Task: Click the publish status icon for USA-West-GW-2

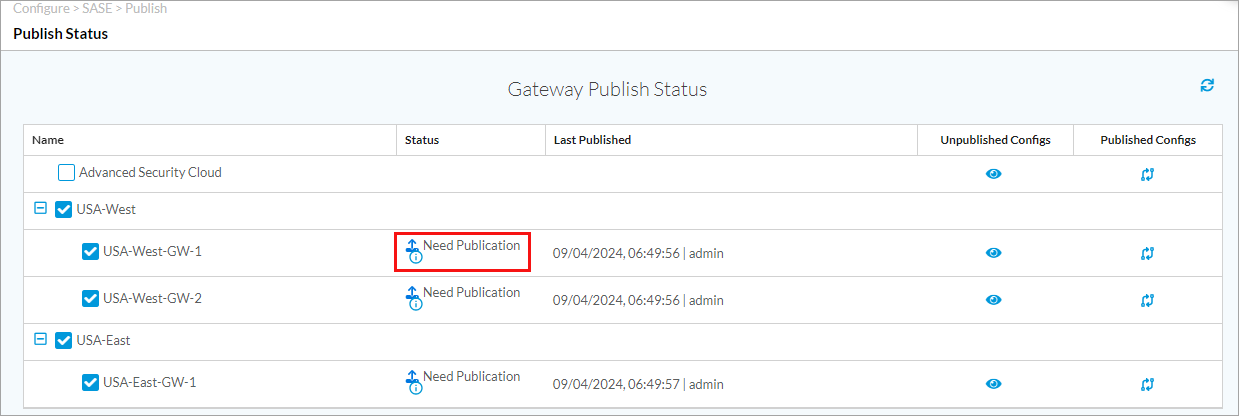Action: pos(412,298)
